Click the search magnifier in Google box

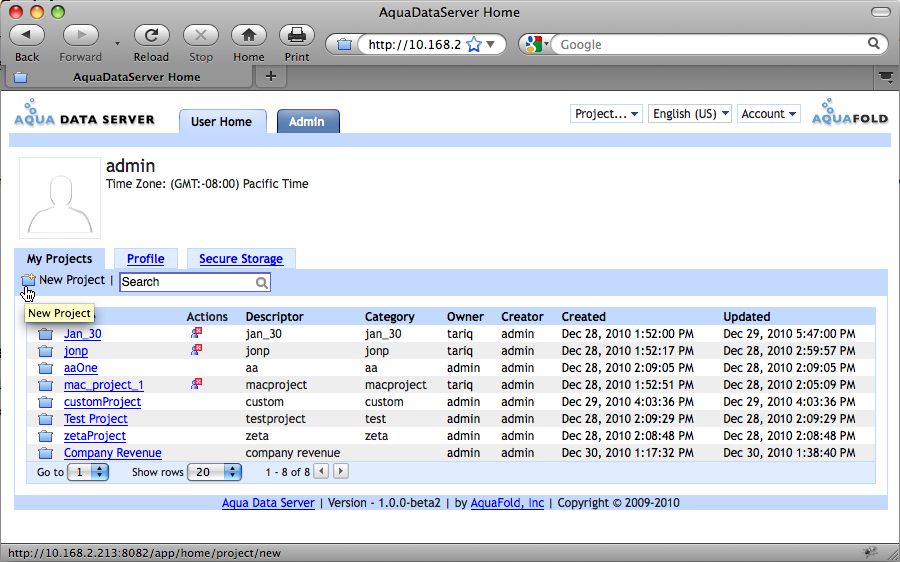(874, 44)
